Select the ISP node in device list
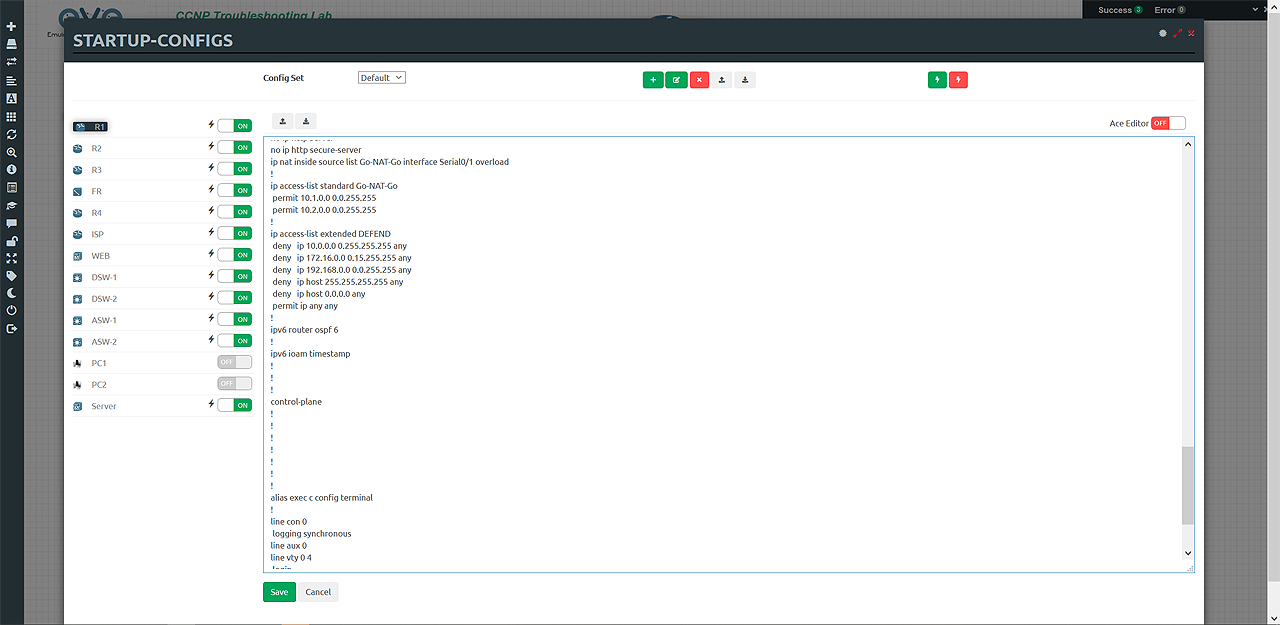 tap(97, 234)
